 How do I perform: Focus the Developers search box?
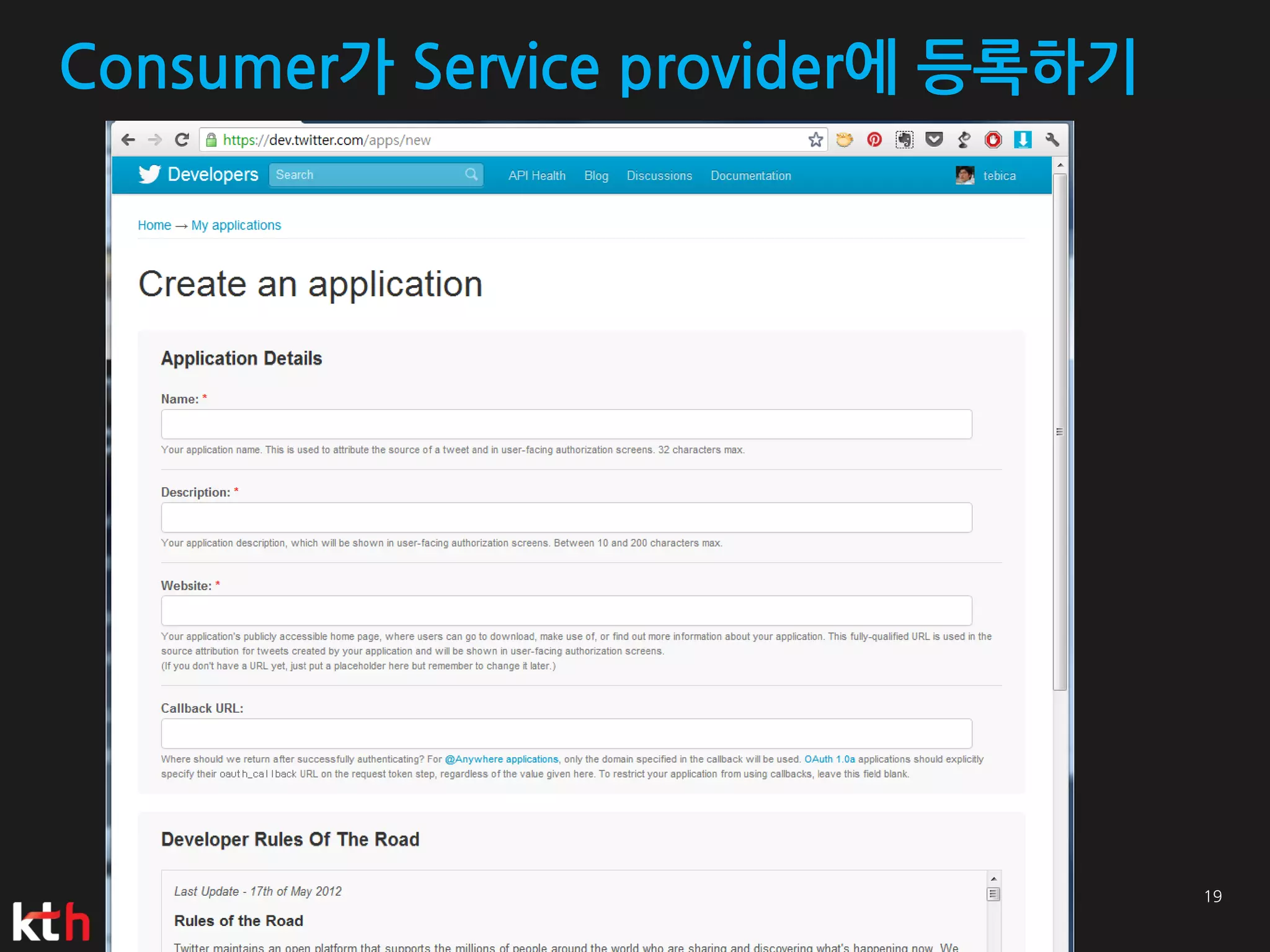tap(376, 175)
